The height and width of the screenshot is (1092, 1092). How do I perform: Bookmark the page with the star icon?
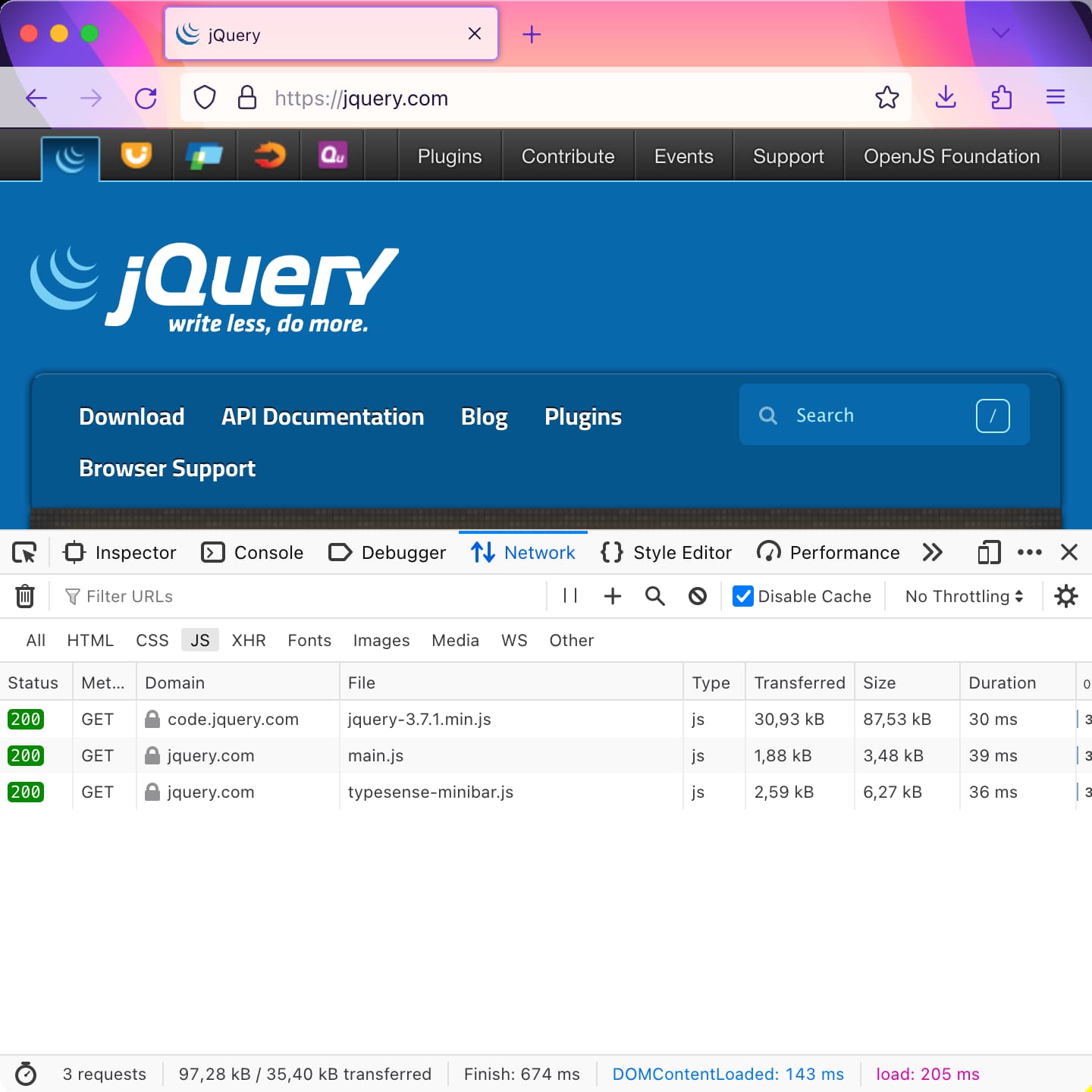886,98
